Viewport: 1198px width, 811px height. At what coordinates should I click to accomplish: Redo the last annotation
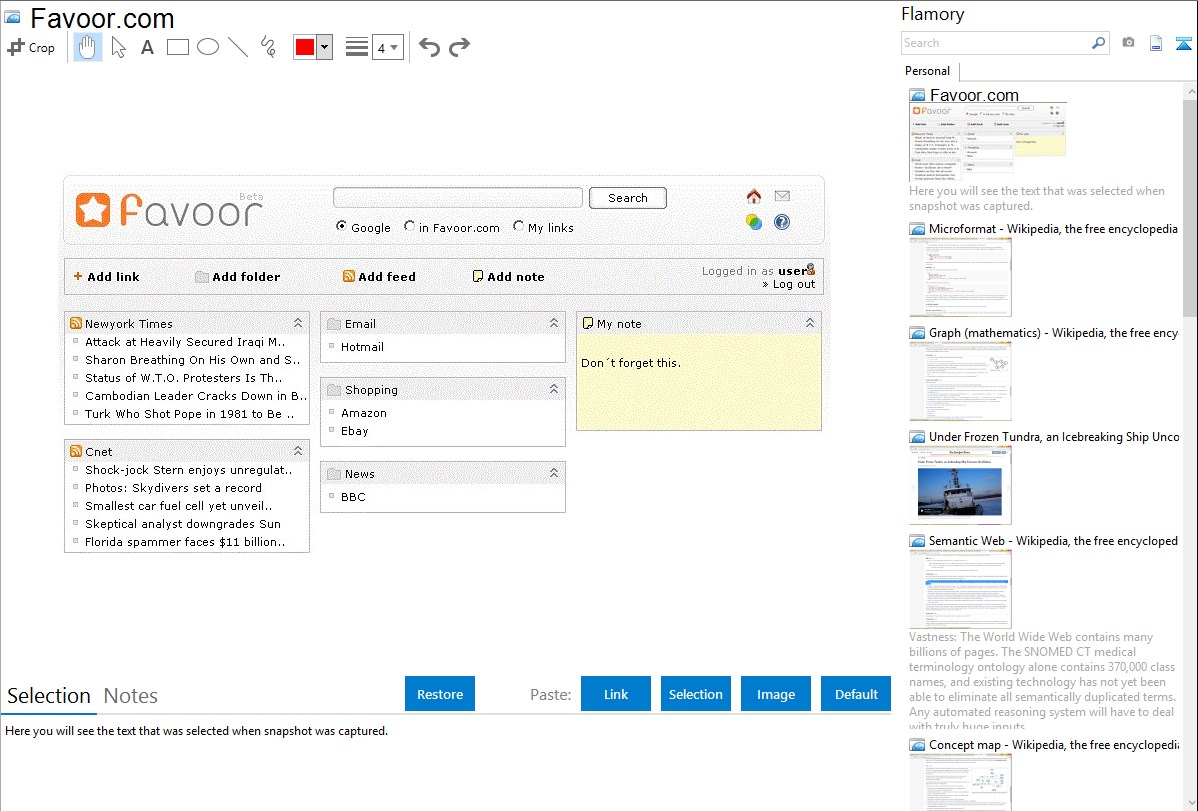459,47
